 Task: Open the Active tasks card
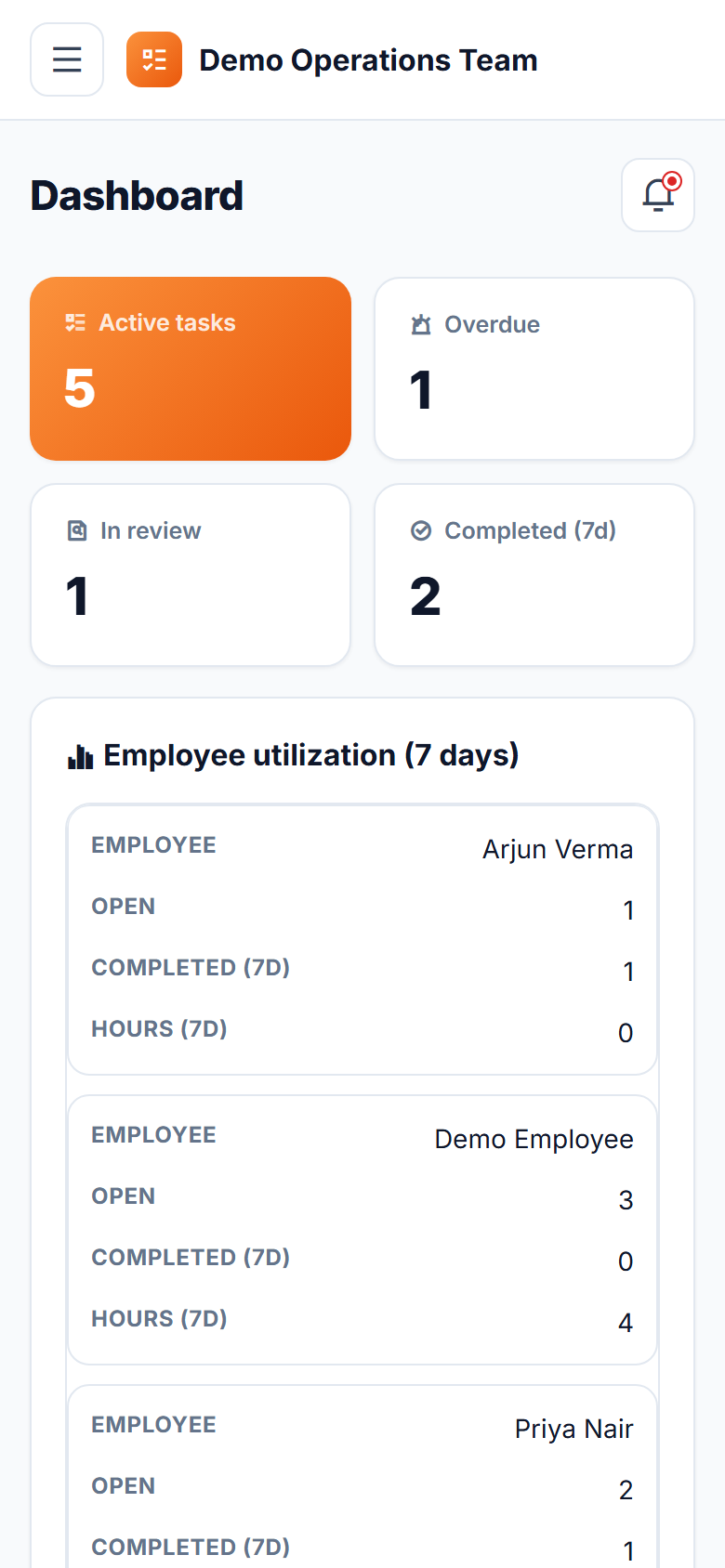click(191, 369)
